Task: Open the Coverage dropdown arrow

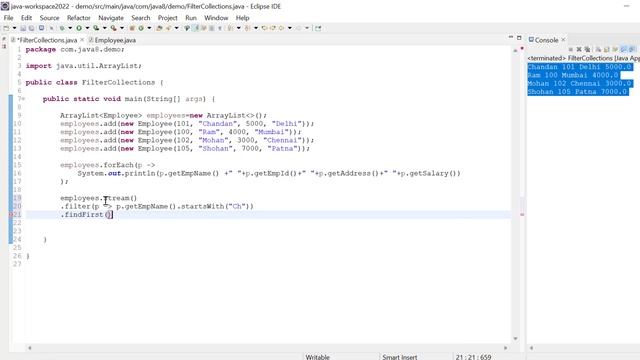Action: tap(104, 28)
